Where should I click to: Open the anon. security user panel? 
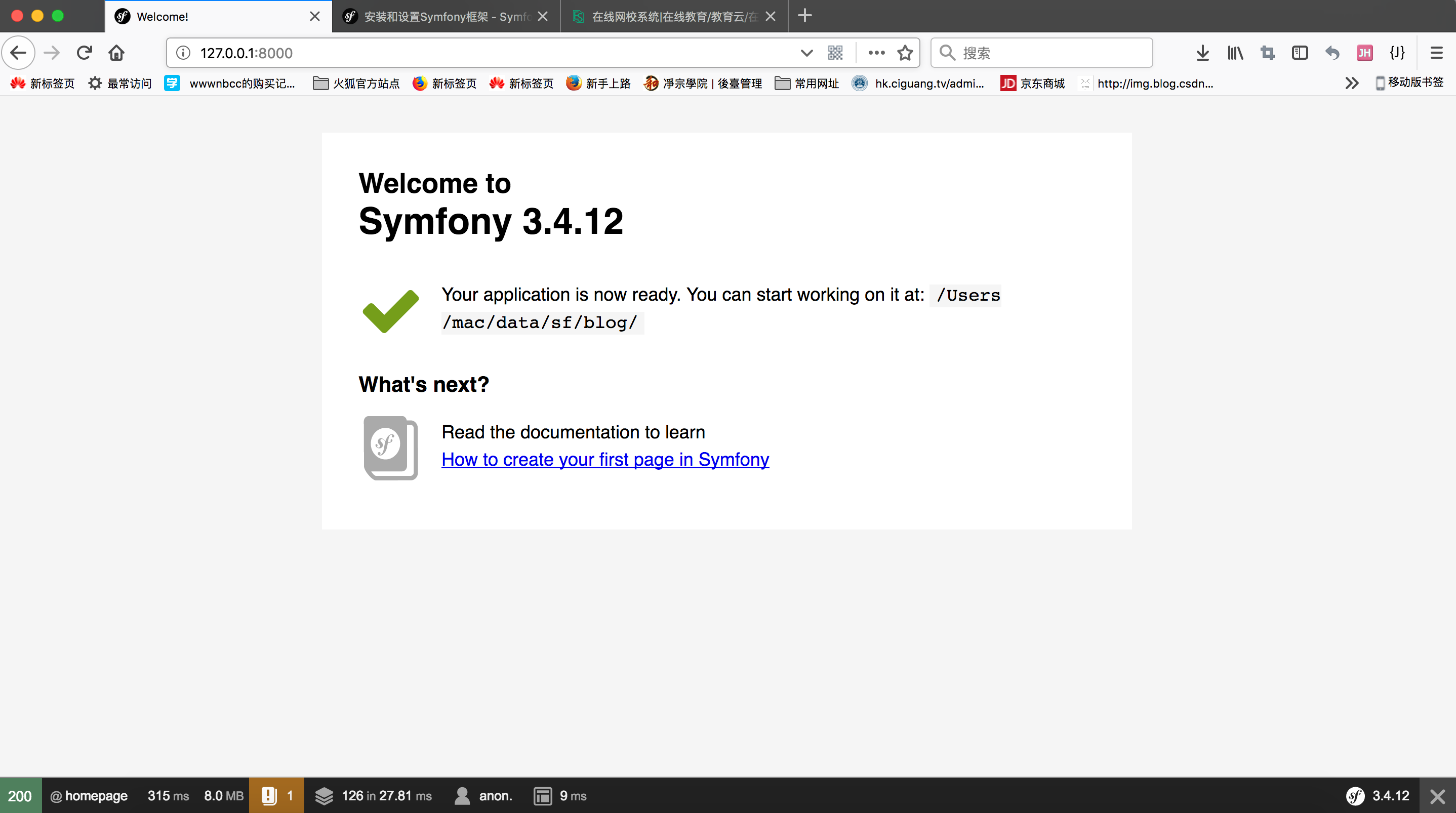[x=483, y=795]
